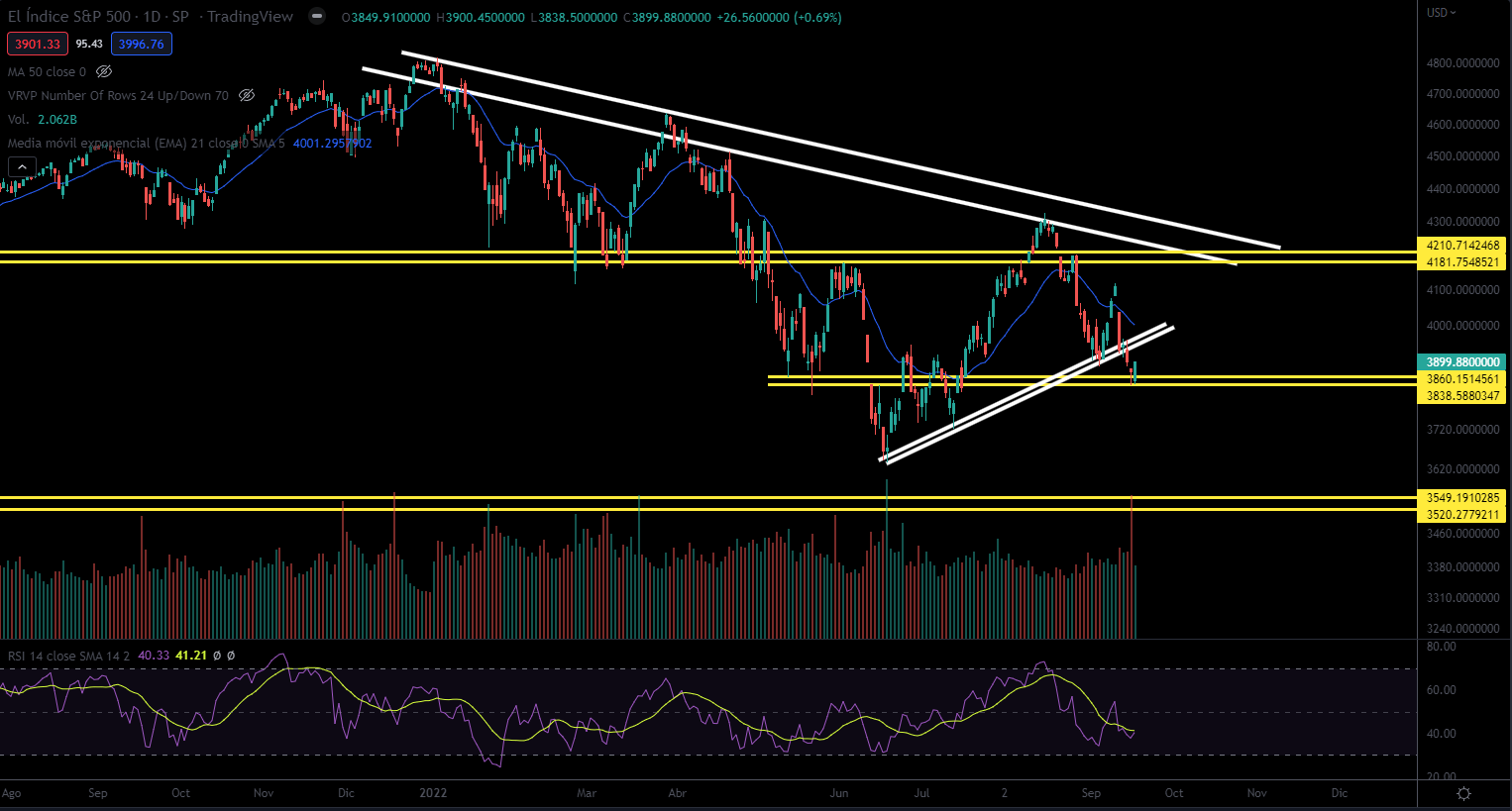Select the VRVP Number Of Rows legend

click(x=118, y=96)
